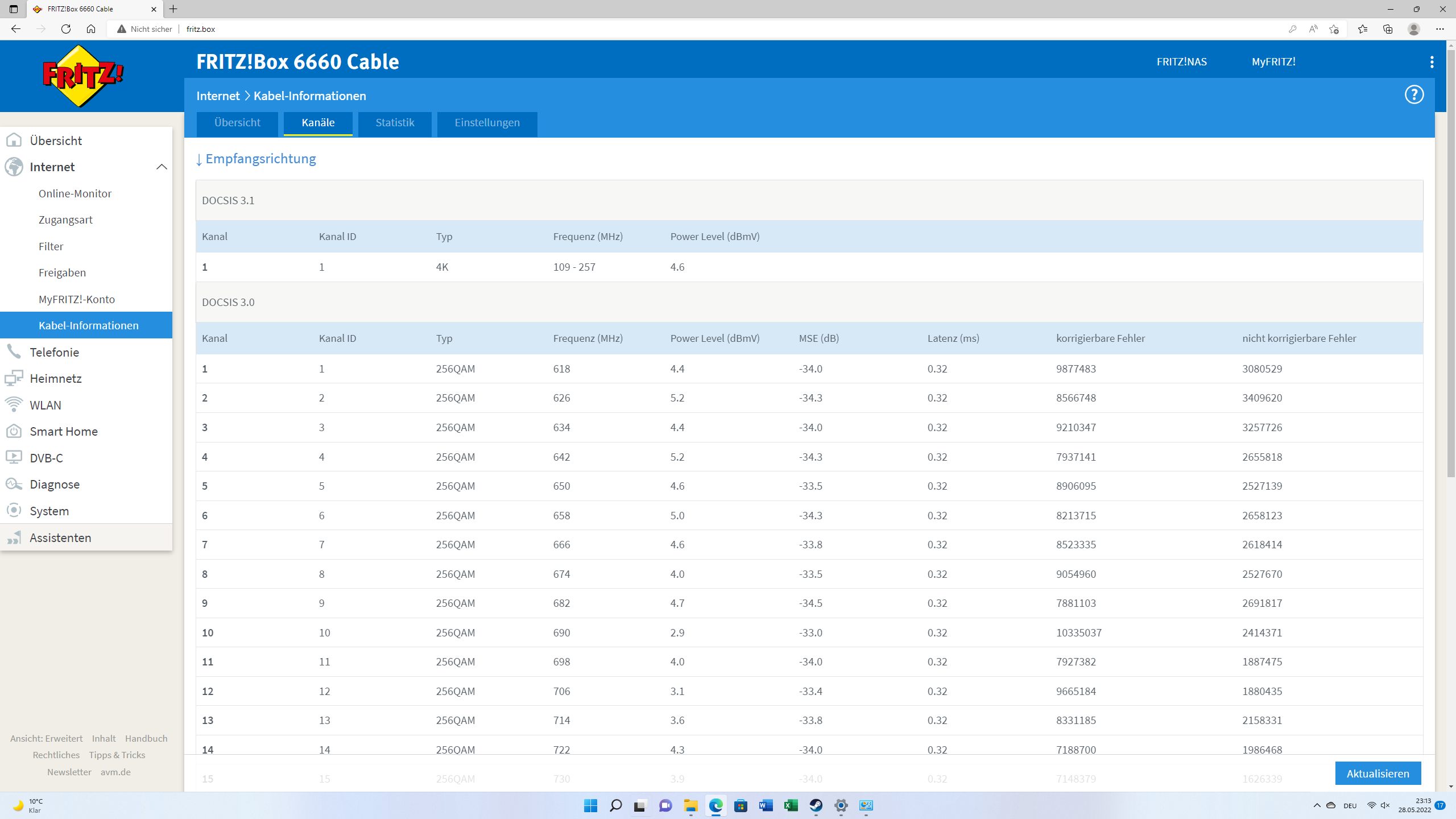Open Word from the taskbar
Image resolution: width=1456 pixels, height=819 pixels.
click(x=766, y=805)
